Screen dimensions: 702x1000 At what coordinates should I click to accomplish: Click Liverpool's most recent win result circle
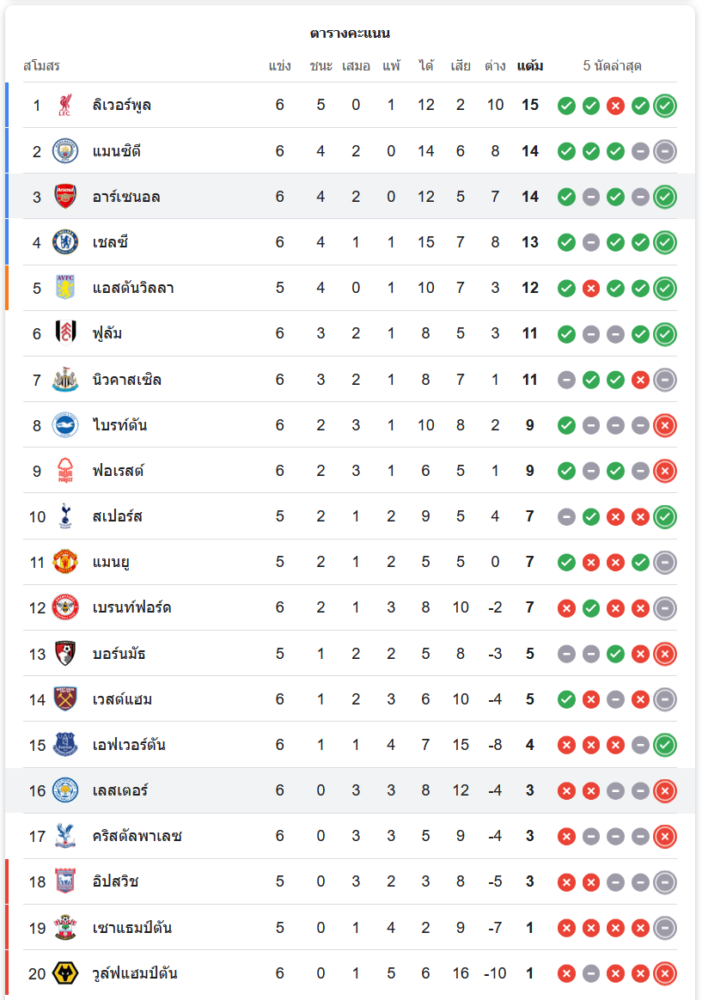[x=665, y=105]
